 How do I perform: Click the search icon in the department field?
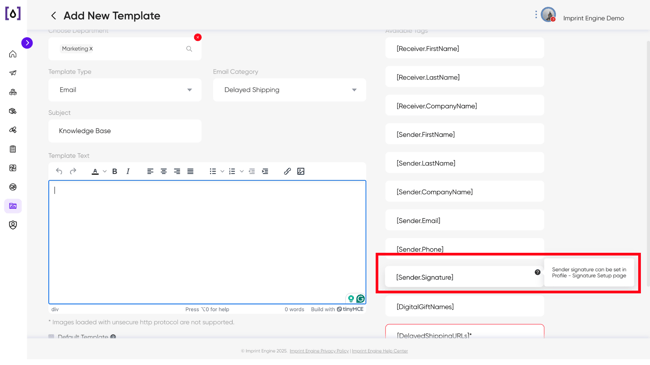pyautogui.click(x=189, y=49)
